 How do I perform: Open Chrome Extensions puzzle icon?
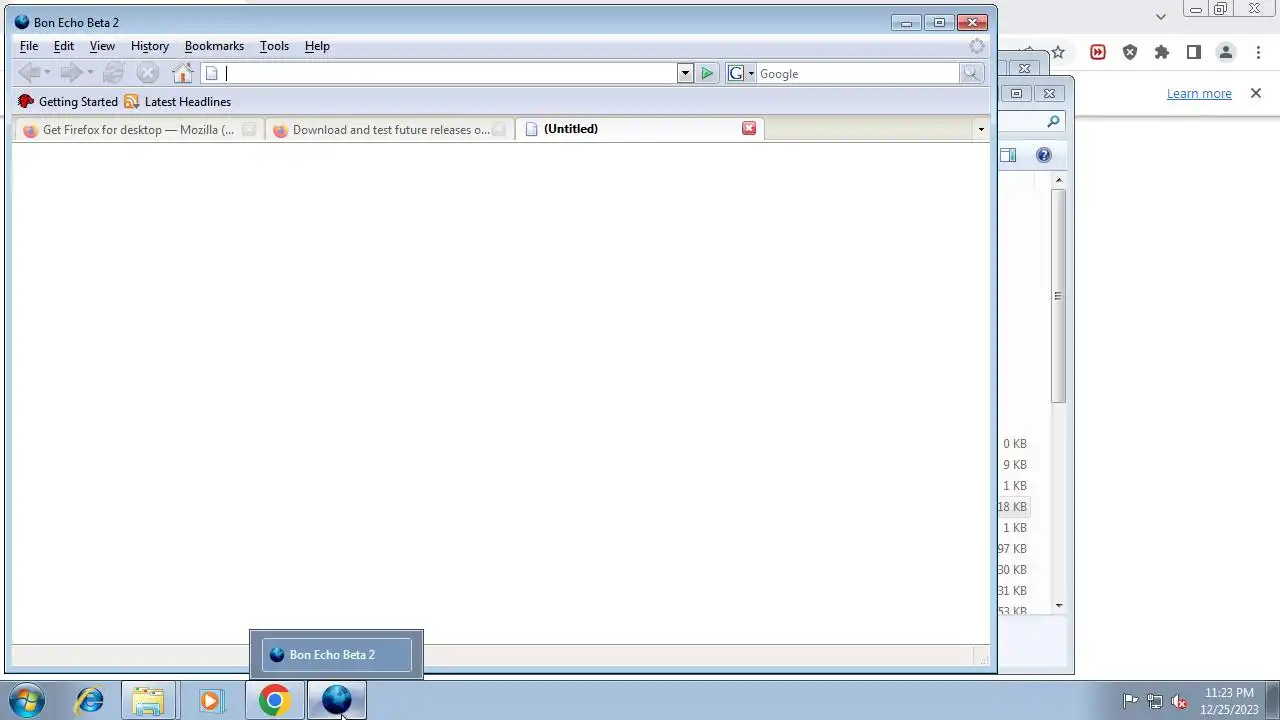tap(1162, 52)
